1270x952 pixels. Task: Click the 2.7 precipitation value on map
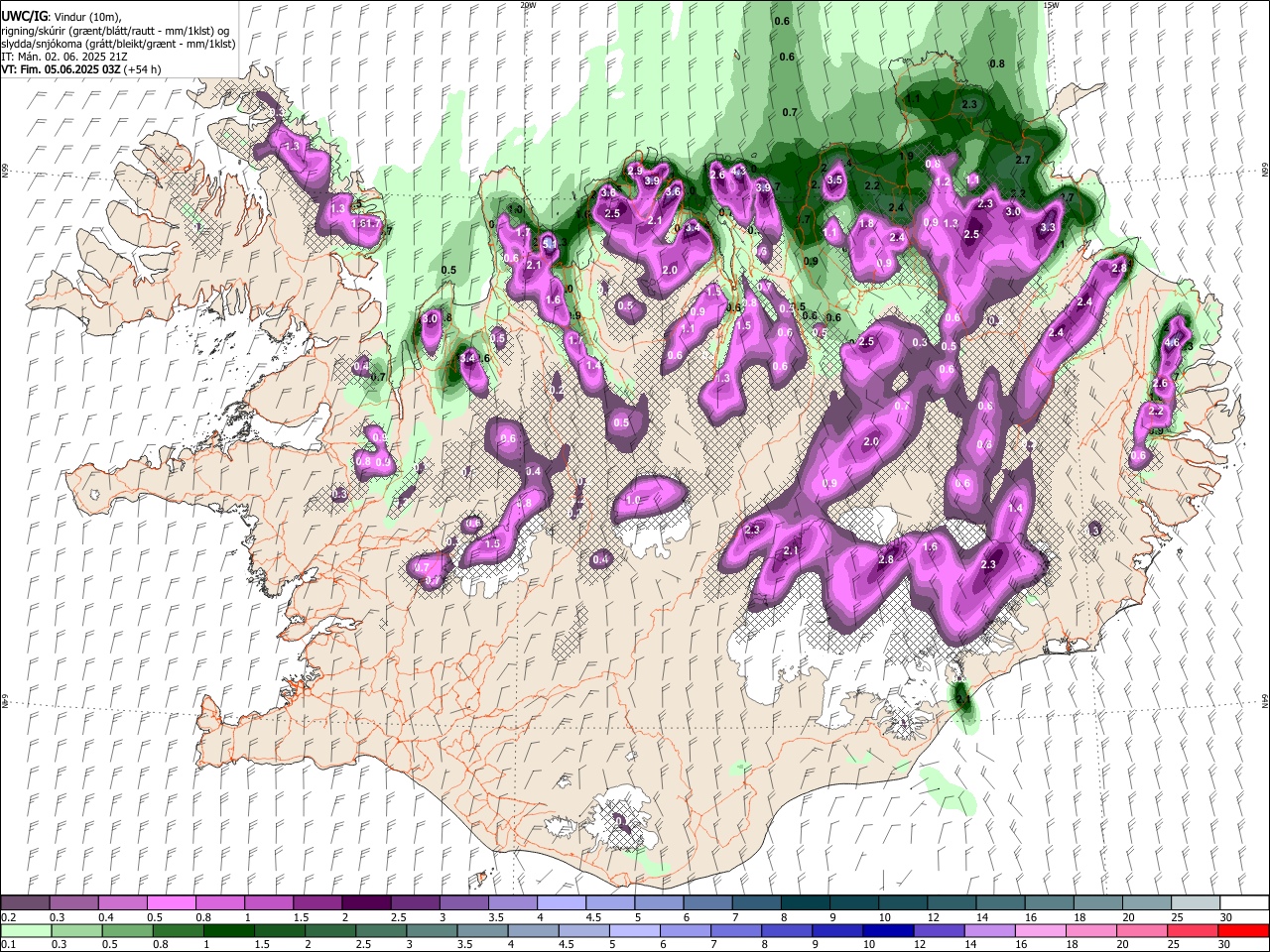[1024, 160]
